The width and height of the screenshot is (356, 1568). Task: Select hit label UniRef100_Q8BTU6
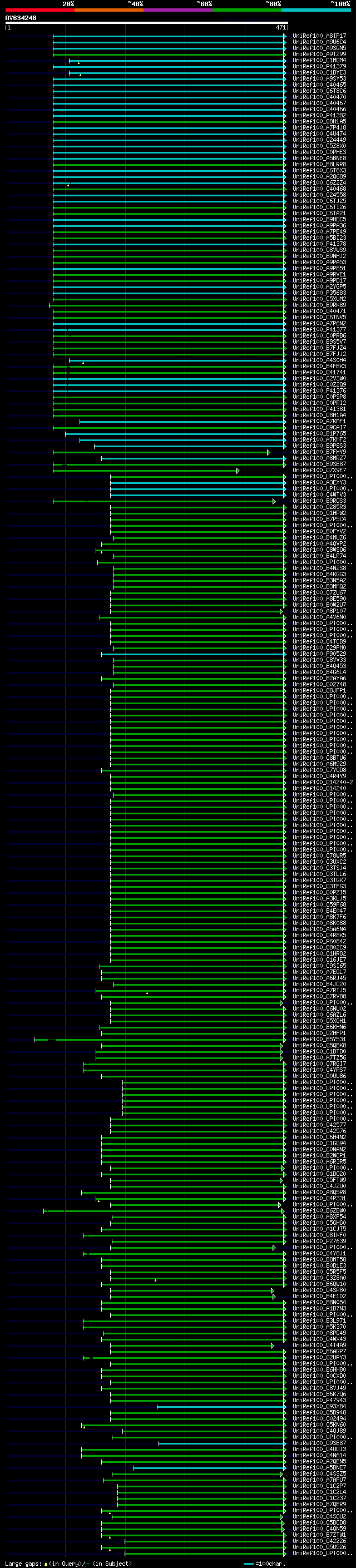(x=319, y=758)
